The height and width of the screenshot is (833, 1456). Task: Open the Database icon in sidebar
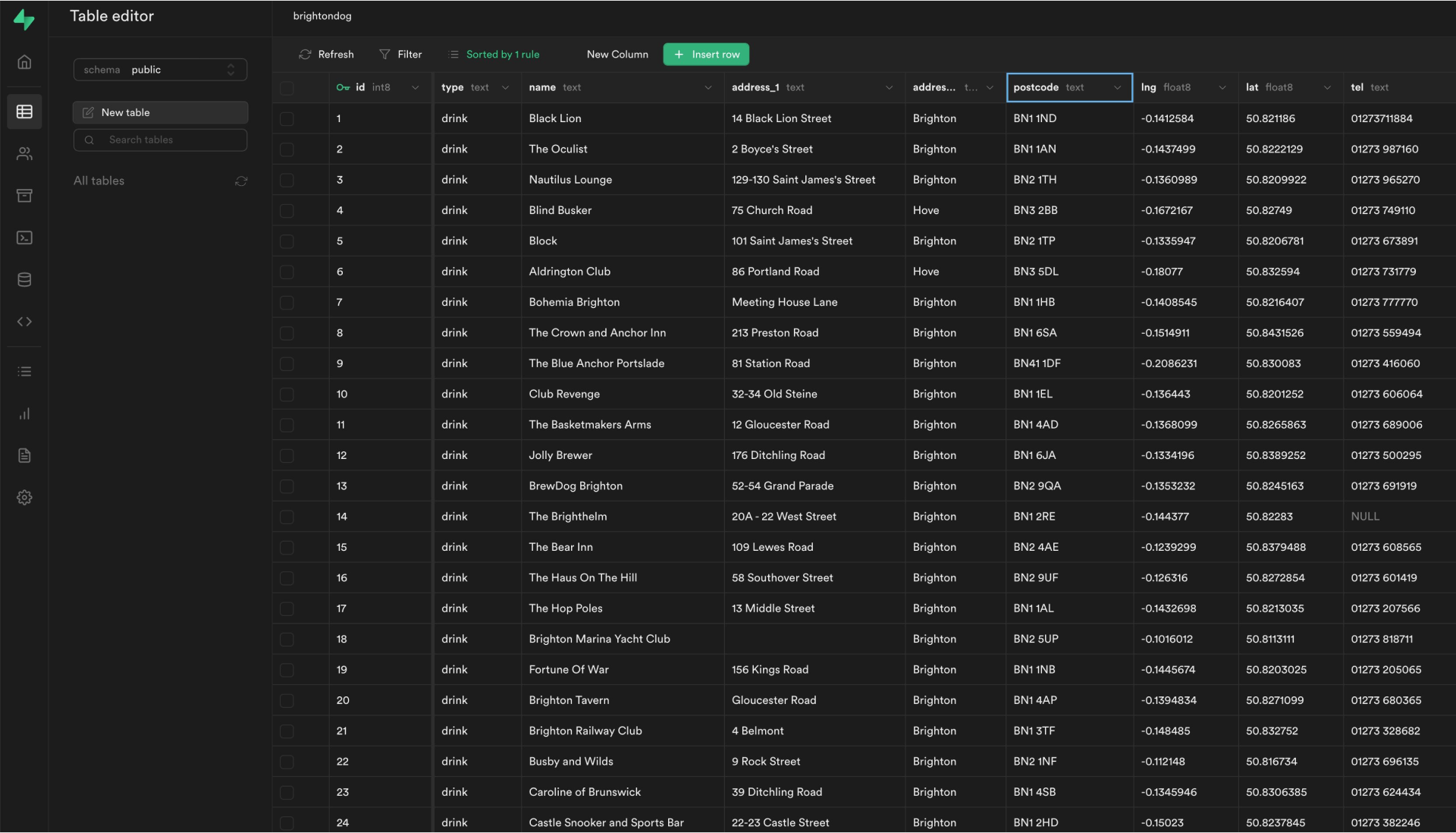24,279
